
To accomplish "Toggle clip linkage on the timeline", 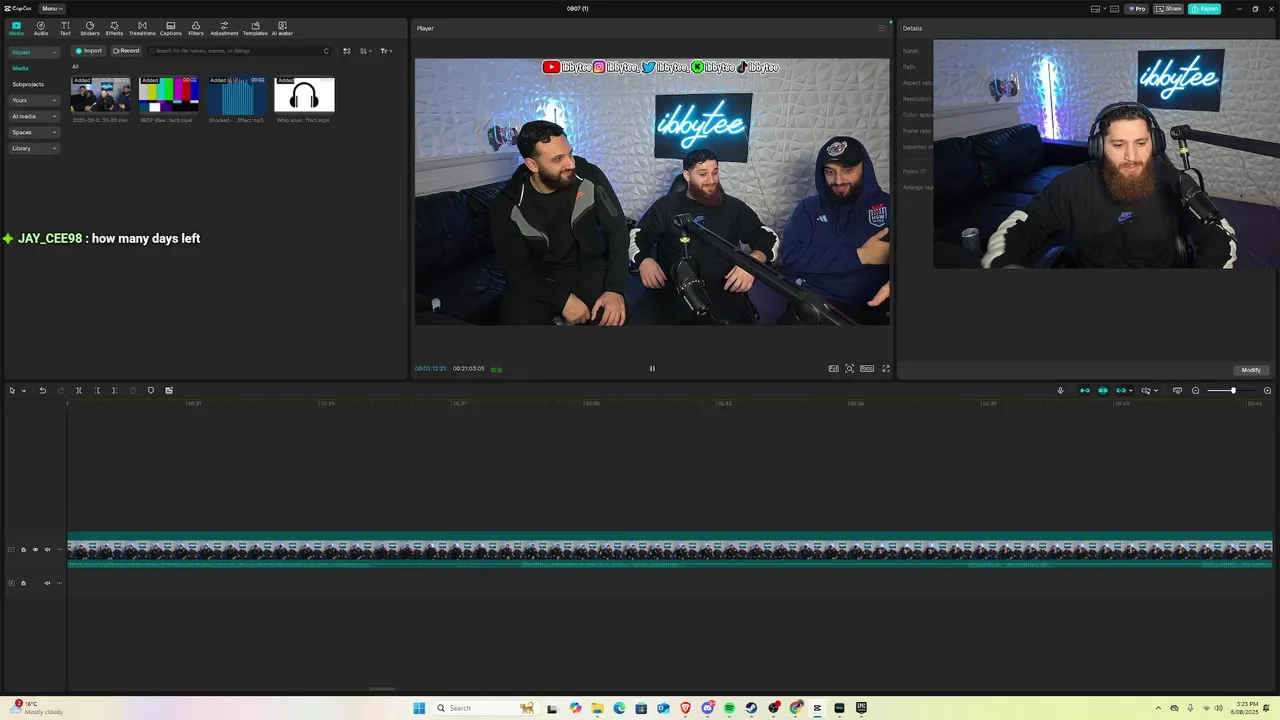I will pyautogui.click(x=1121, y=390).
